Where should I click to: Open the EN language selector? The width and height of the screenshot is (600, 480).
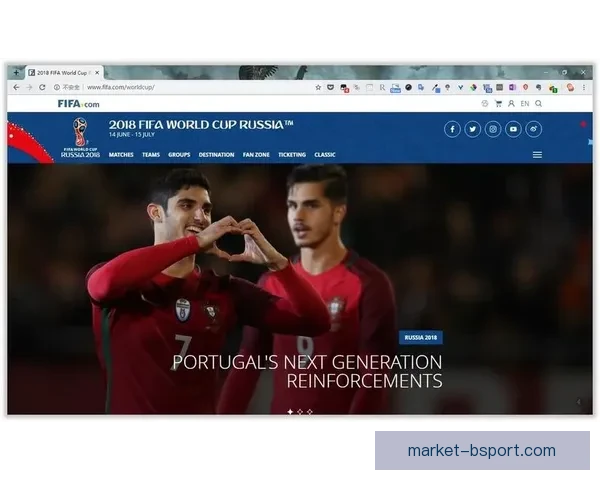pos(525,104)
